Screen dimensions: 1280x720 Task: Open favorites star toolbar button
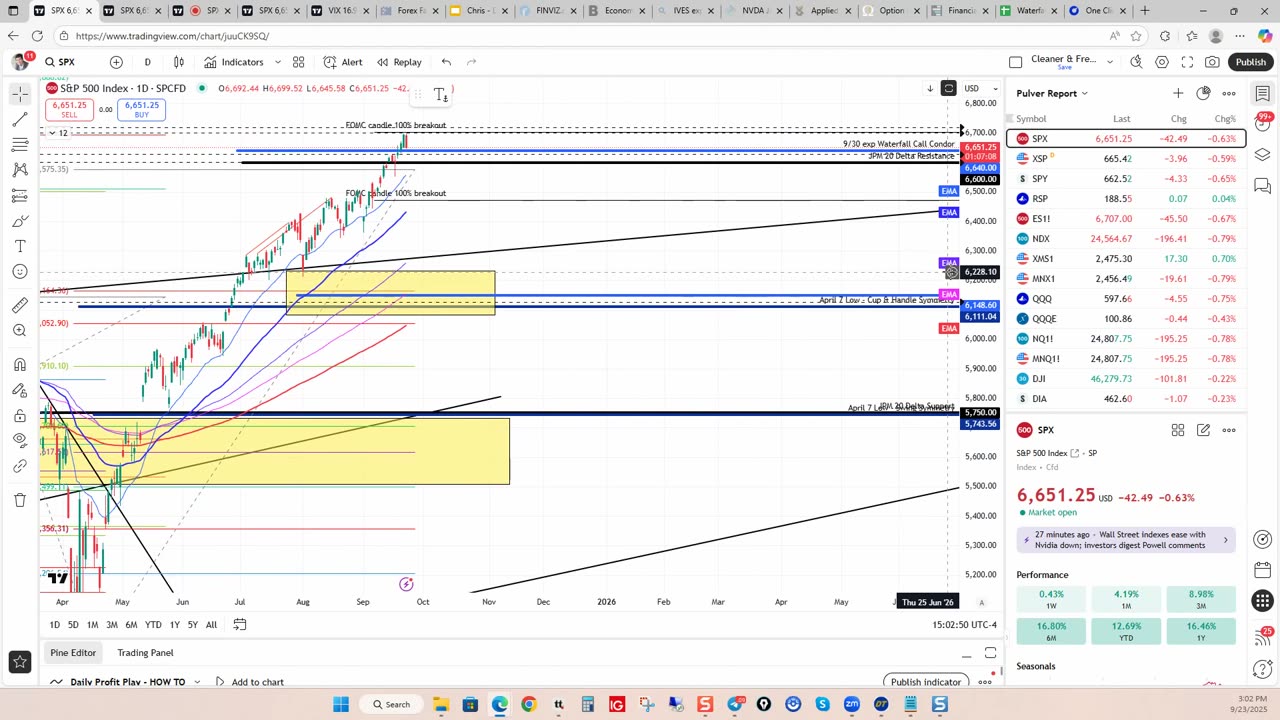coord(20,661)
